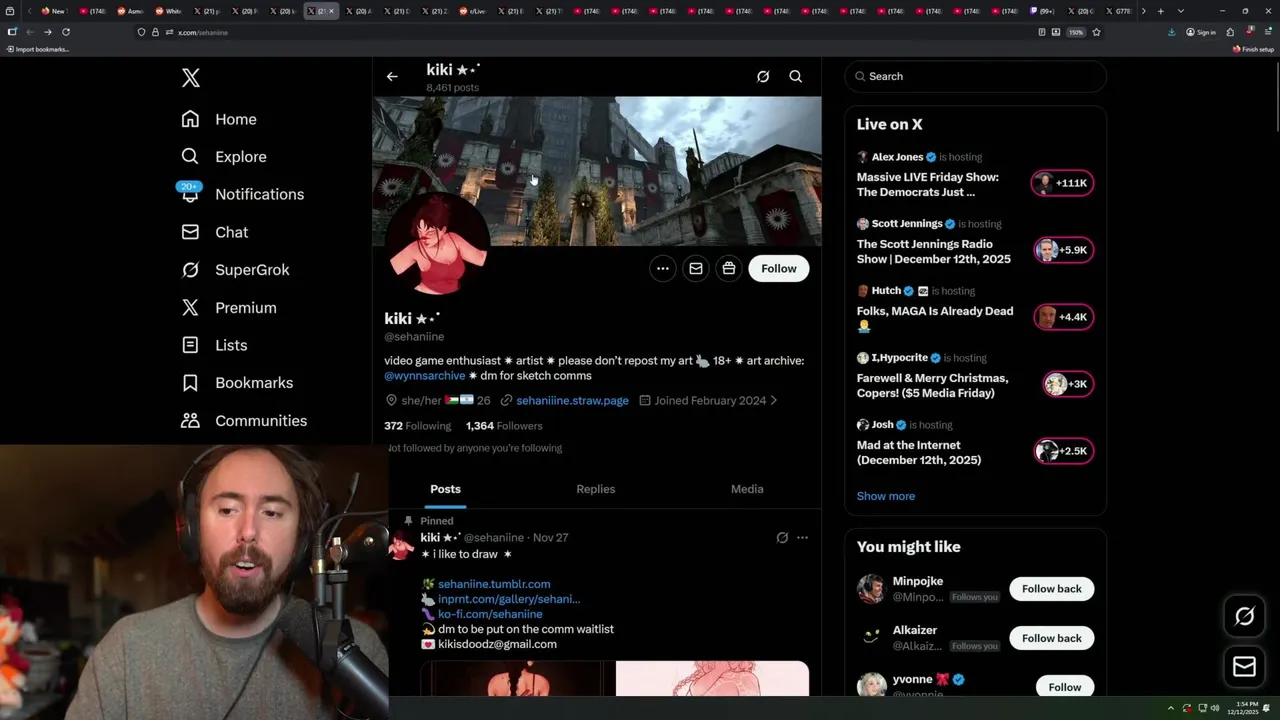Image resolution: width=1280 pixels, height=720 pixels.
Task: Open sehaniine.tumblr.com link
Action: coord(494,584)
